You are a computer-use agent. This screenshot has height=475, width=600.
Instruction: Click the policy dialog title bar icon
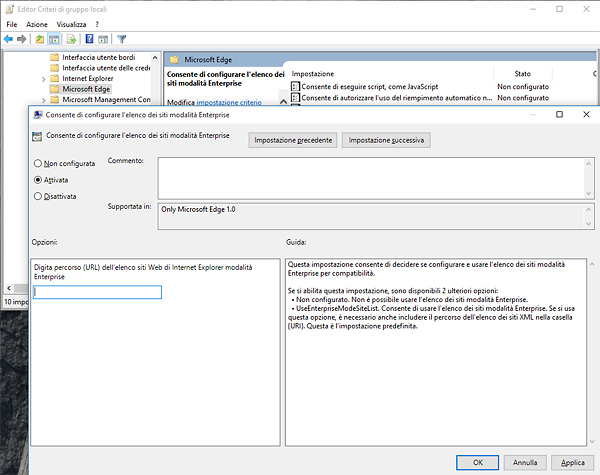[x=38, y=115]
